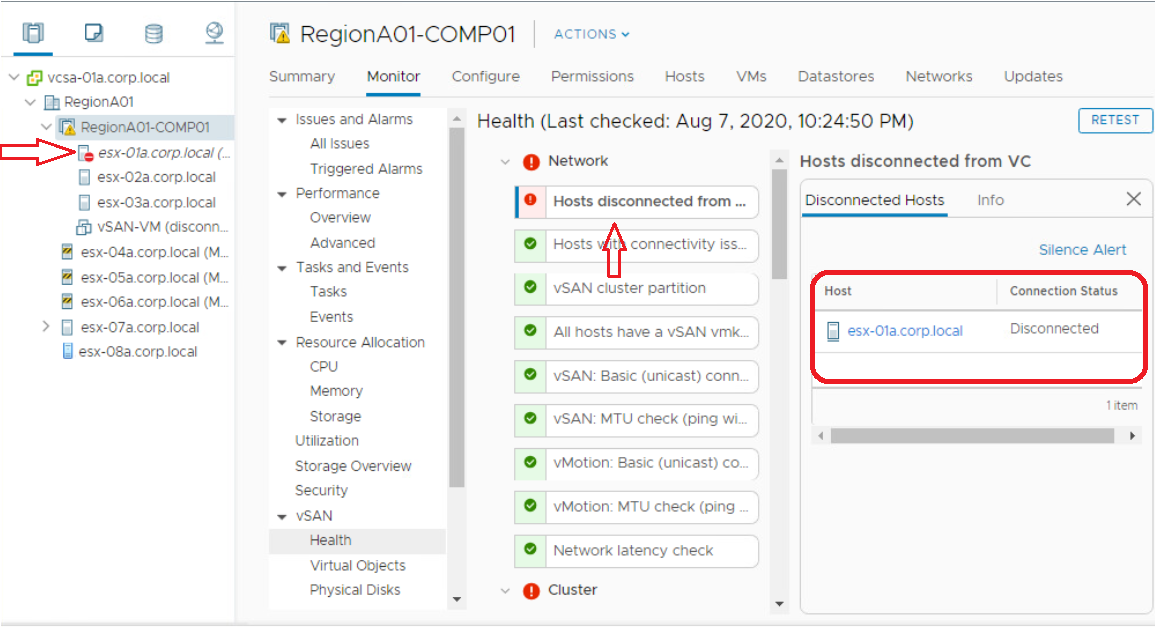The image size is (1156, 628).
Task: Click green check on vSAN cluster partition
Action: click(x=530, y=287)
